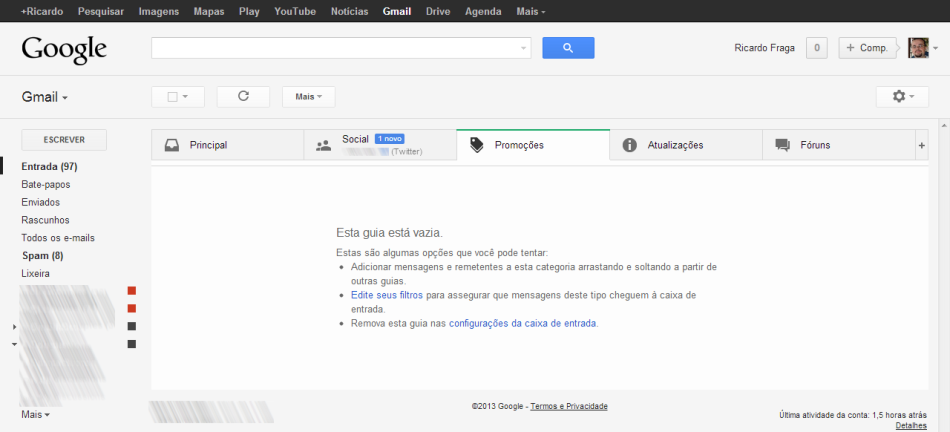Open Play in the top bar
The image size is (950, 432).
(x=249, y=12)
